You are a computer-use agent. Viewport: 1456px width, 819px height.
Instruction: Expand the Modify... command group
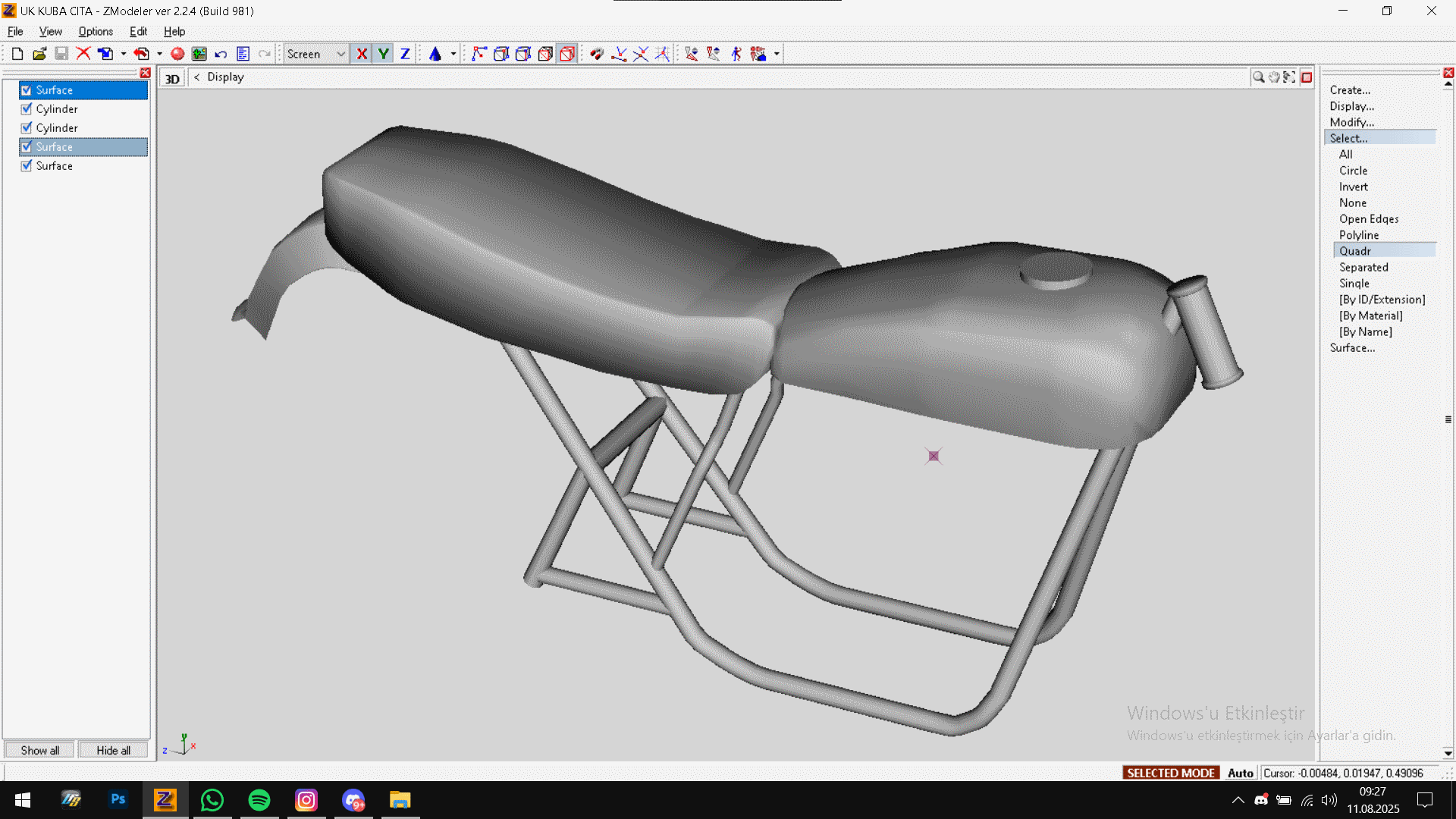pyautogui.click(x=1351, y=122)
